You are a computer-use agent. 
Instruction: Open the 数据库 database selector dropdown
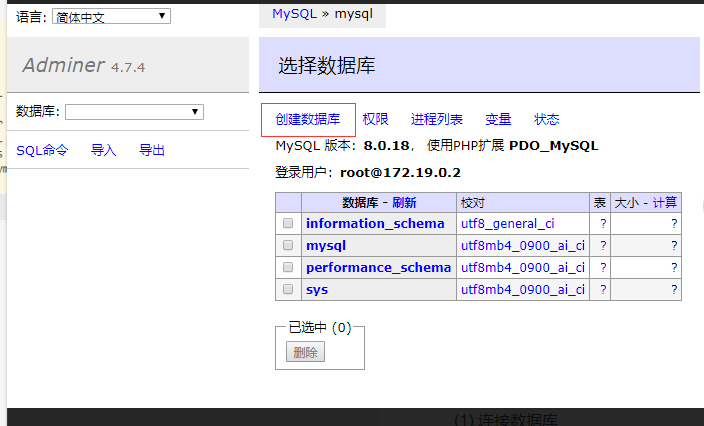[134, 112]
